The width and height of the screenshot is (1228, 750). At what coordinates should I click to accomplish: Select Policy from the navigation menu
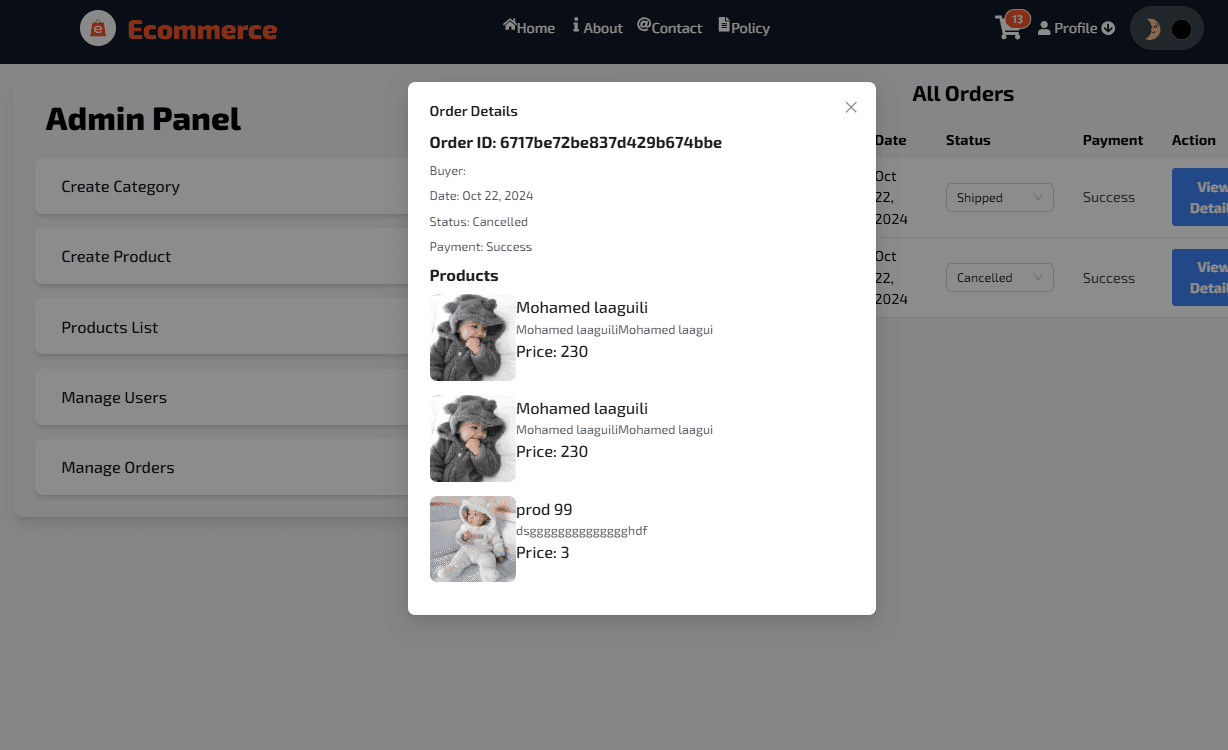point(749,27)
